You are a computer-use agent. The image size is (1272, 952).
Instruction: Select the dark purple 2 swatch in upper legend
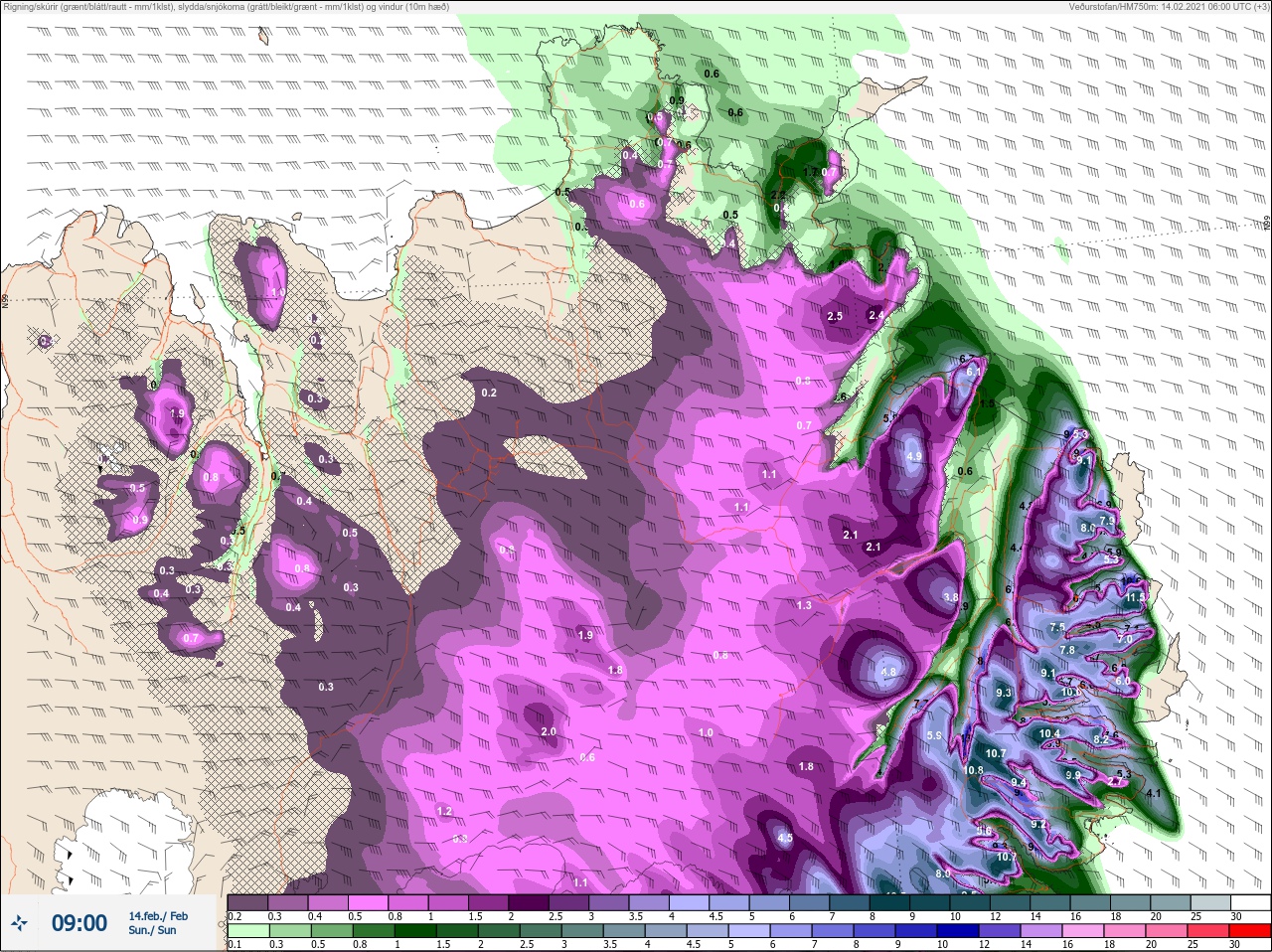click(530, 902)
